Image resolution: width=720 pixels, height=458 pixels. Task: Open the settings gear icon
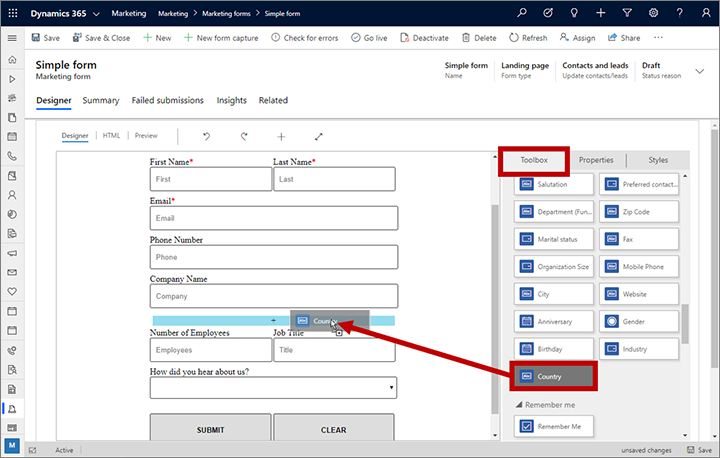(x=653, y=13)
